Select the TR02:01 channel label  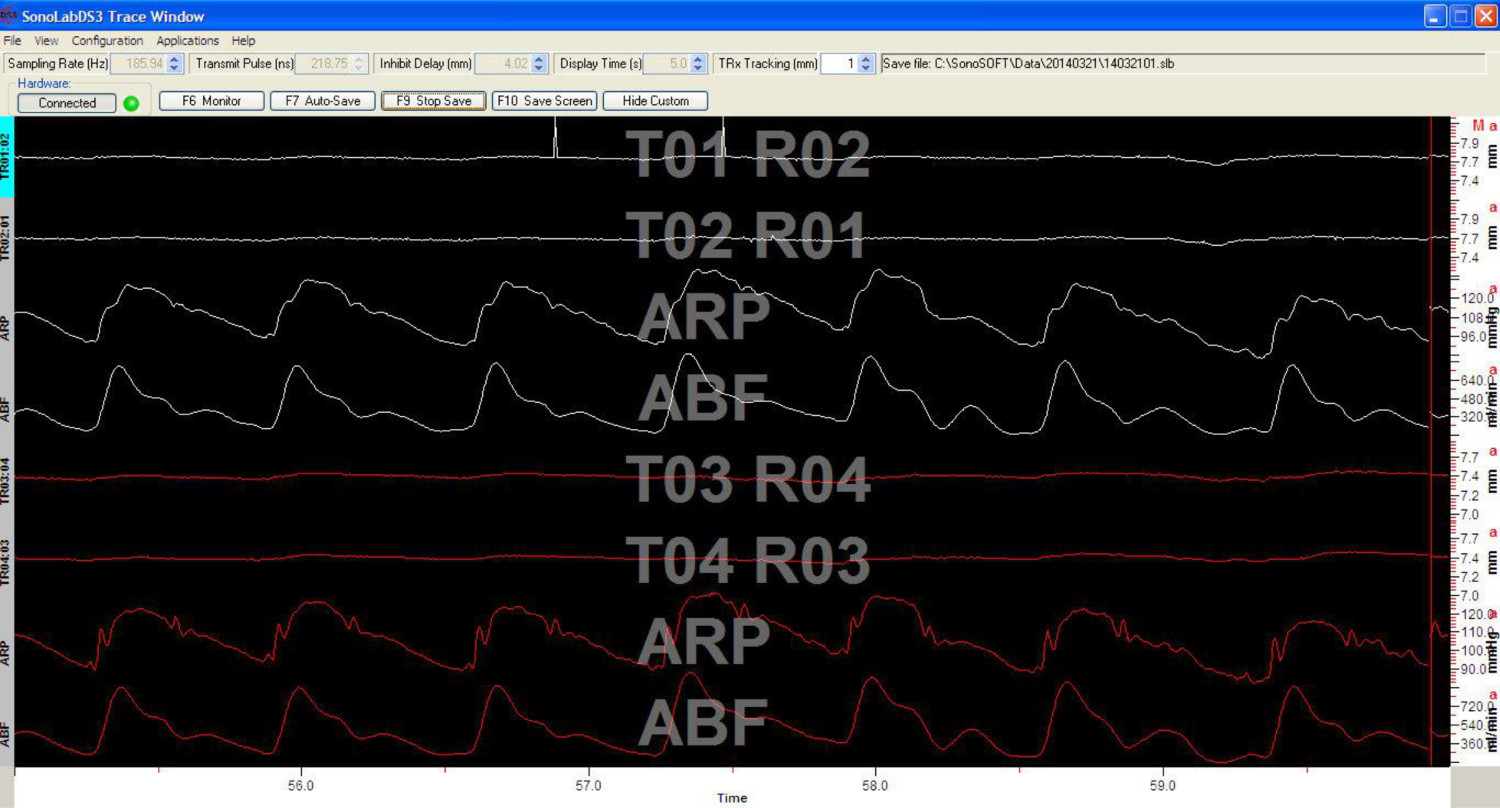click(x=6, y=238)
